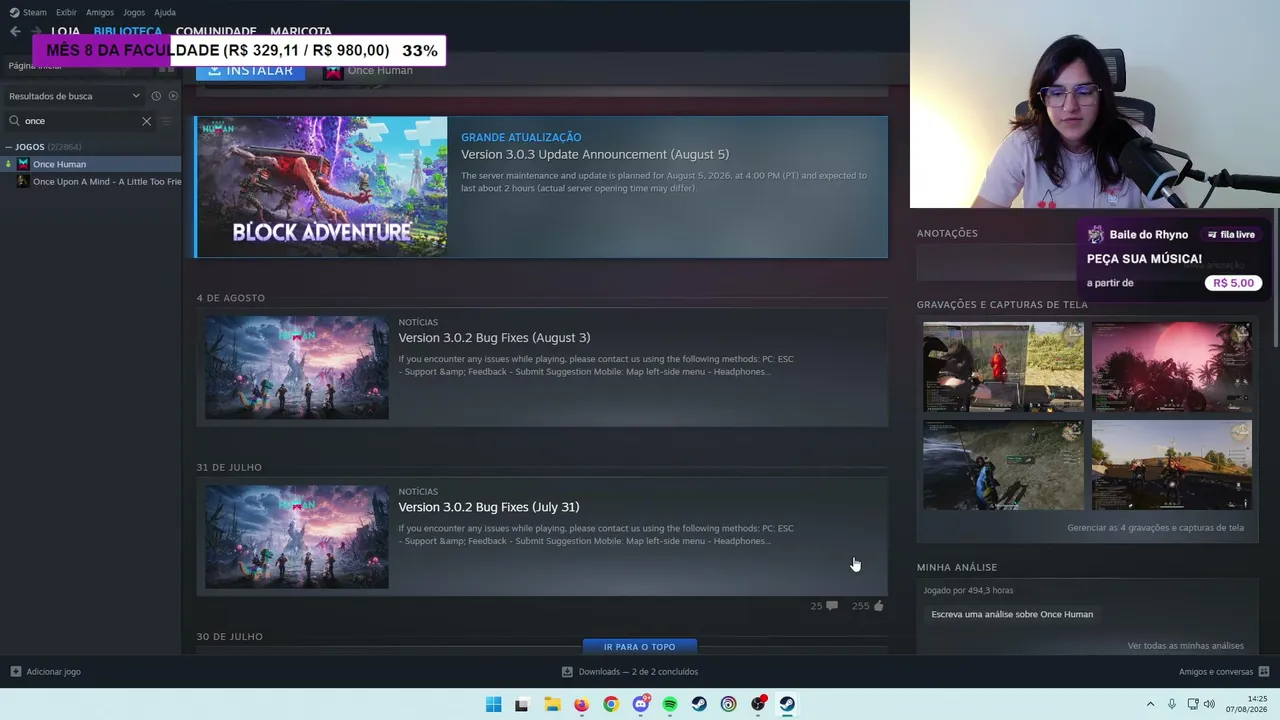This screenshot has height=720, width=1280.
Task: Filter ready-to-play games with play icon
Action: click(x=173, y=96)
